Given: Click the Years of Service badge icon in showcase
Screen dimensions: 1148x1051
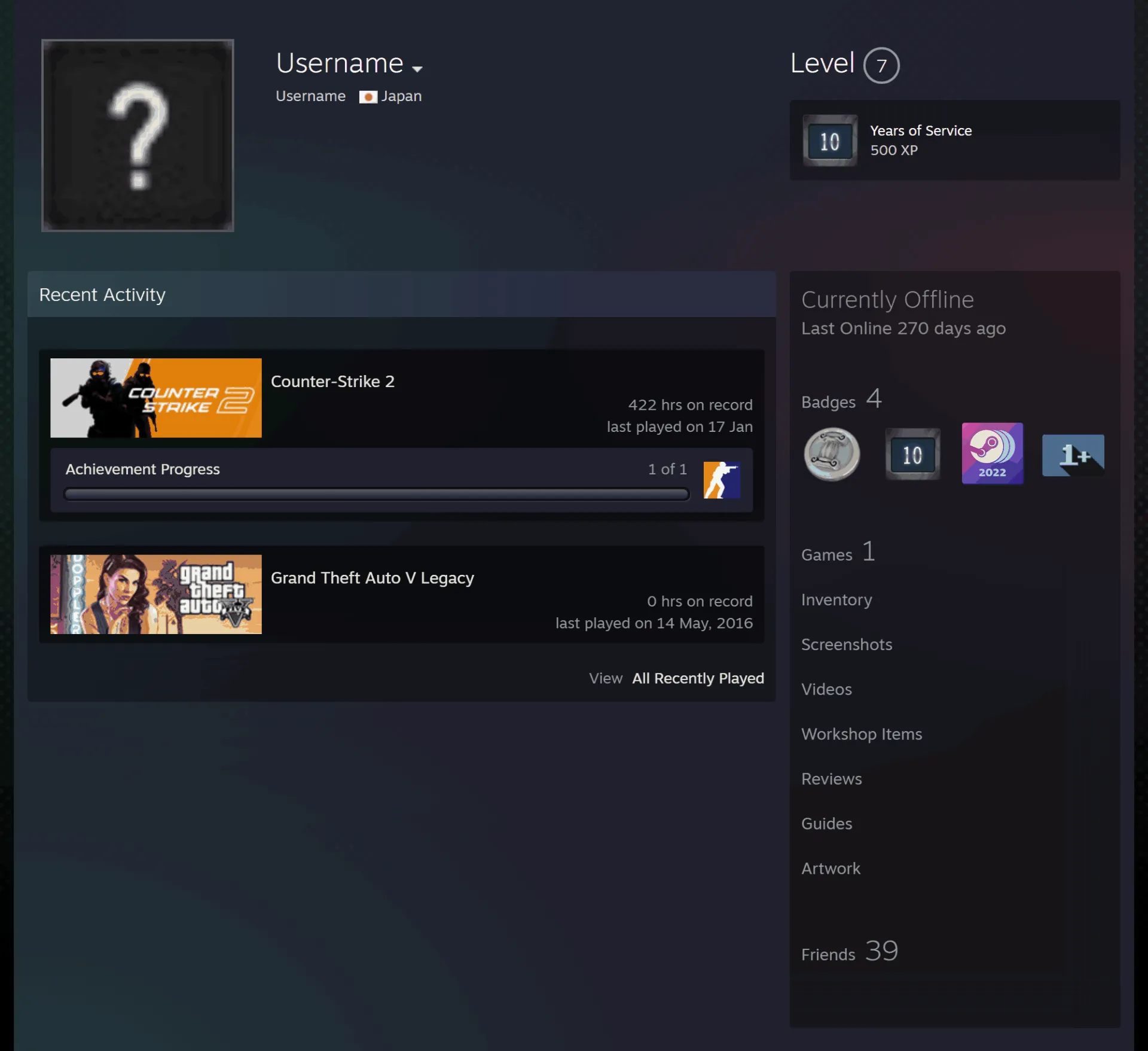Looking at the screenshot, I should 829,141.
